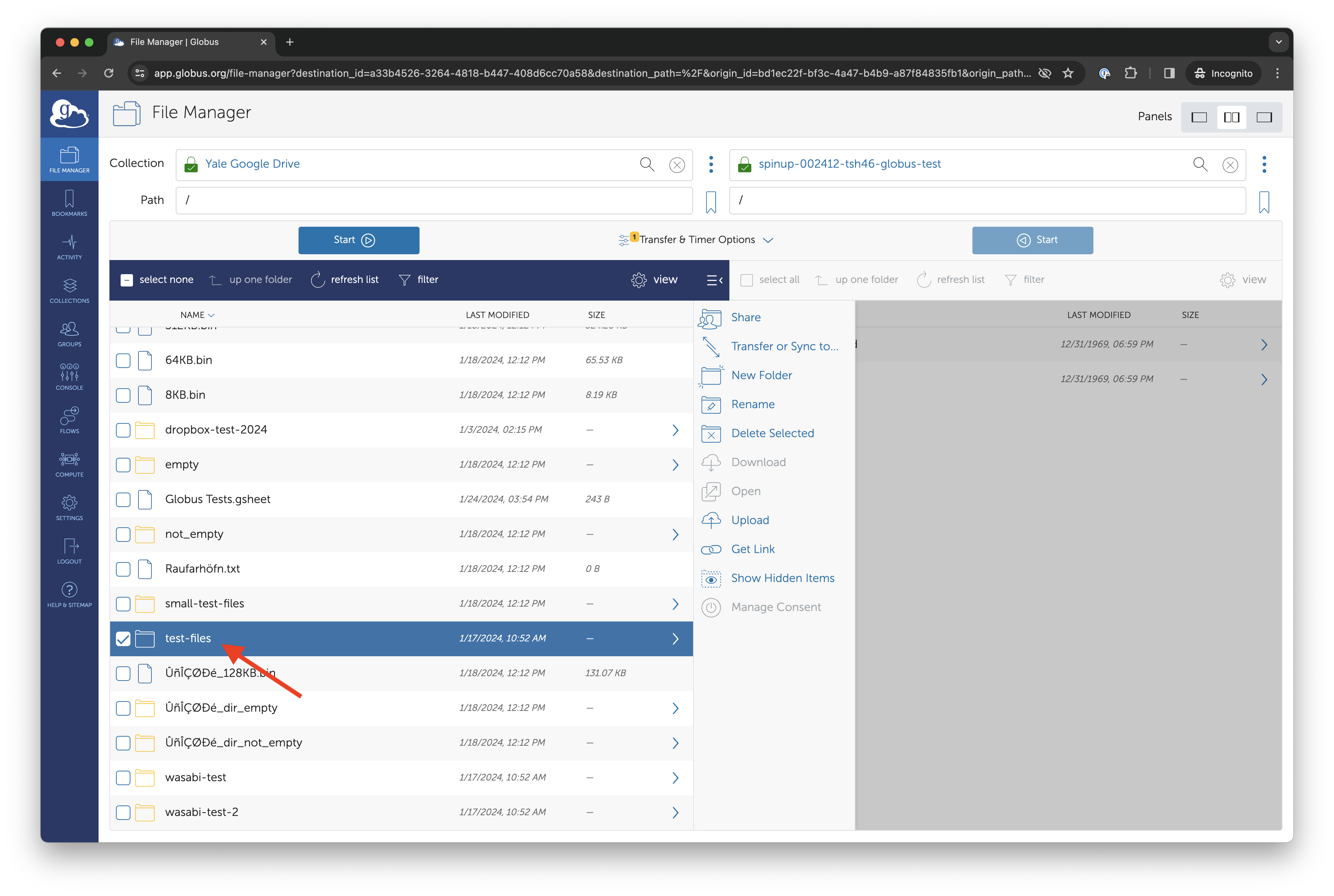Bookmark the right panel path
1334x896 pixels.
(1264, 202)
